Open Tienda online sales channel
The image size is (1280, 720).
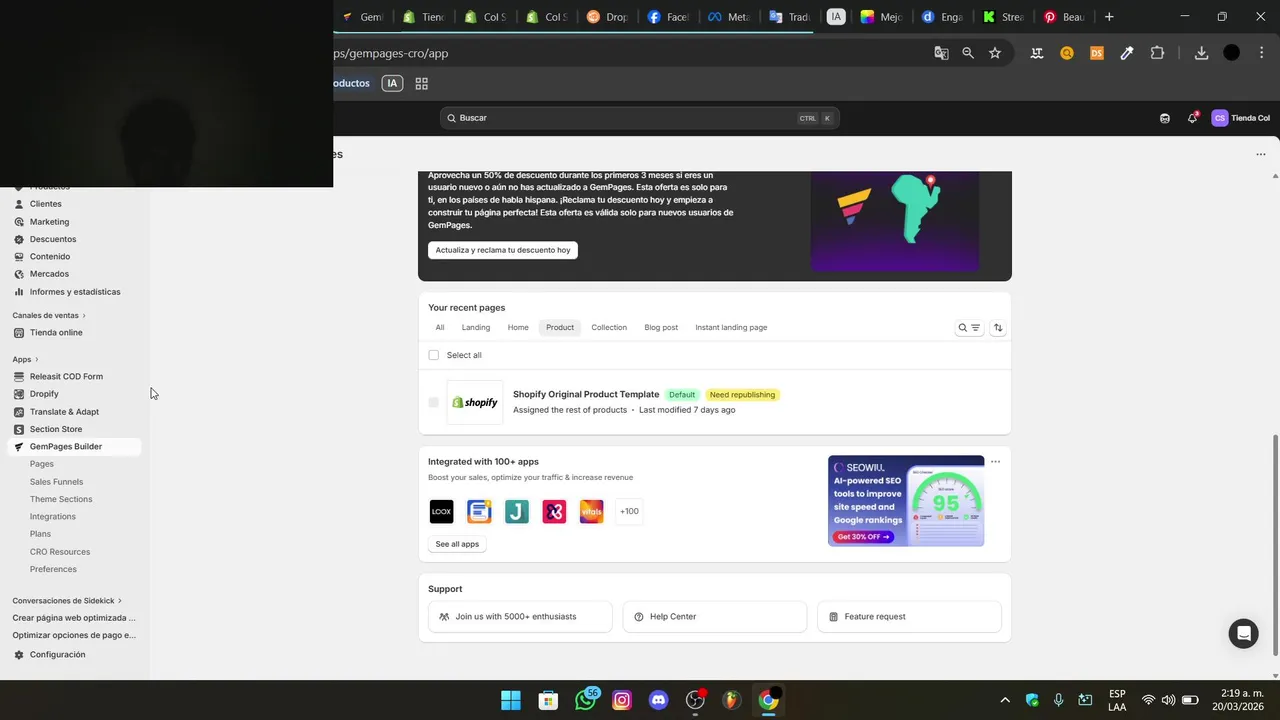tap(56, 333)
